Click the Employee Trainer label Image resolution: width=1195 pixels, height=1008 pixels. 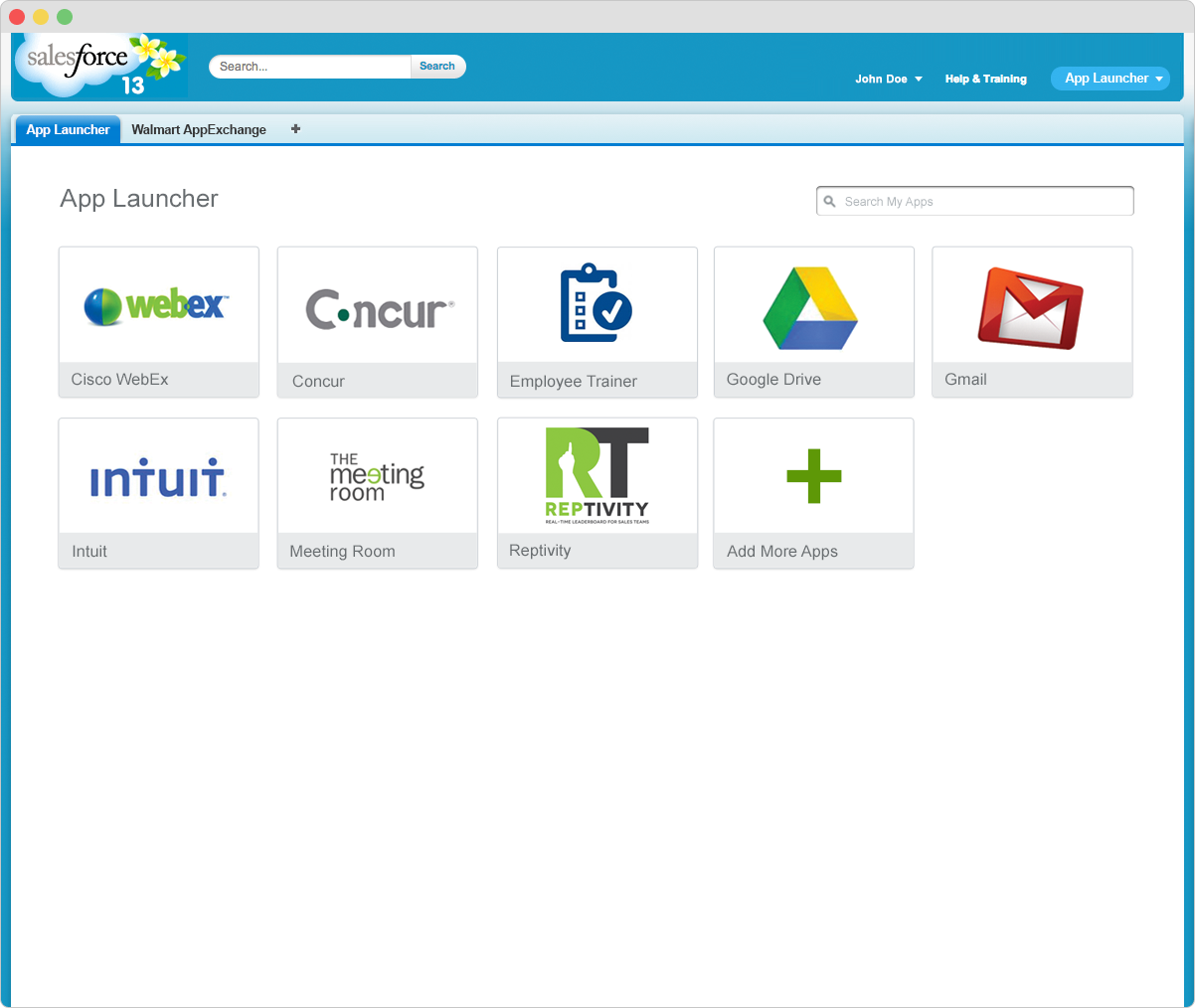pos(574,382)
